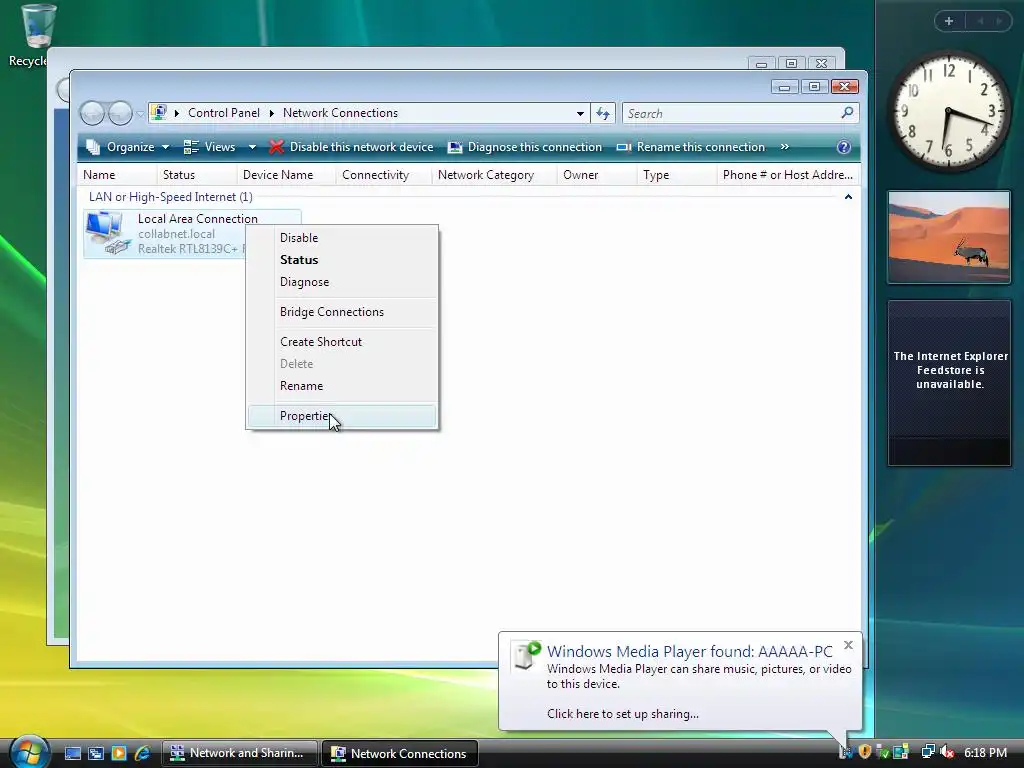The image size is (1024, 768).
Task: Launch Internet Explorer from quick launch
Action: tap(142, 753)
